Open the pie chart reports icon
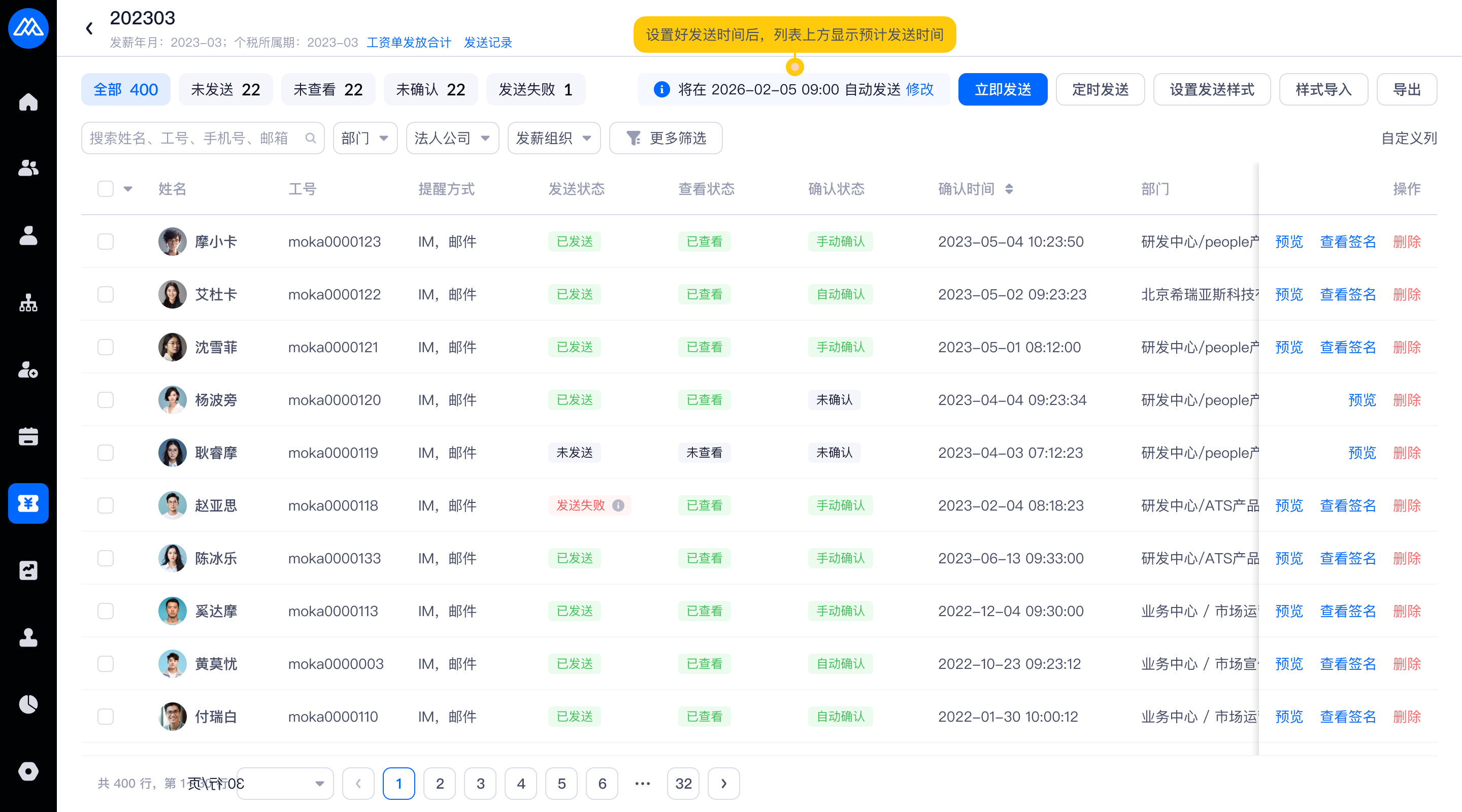Screen dimensions: 1462x812 (28, 704)
